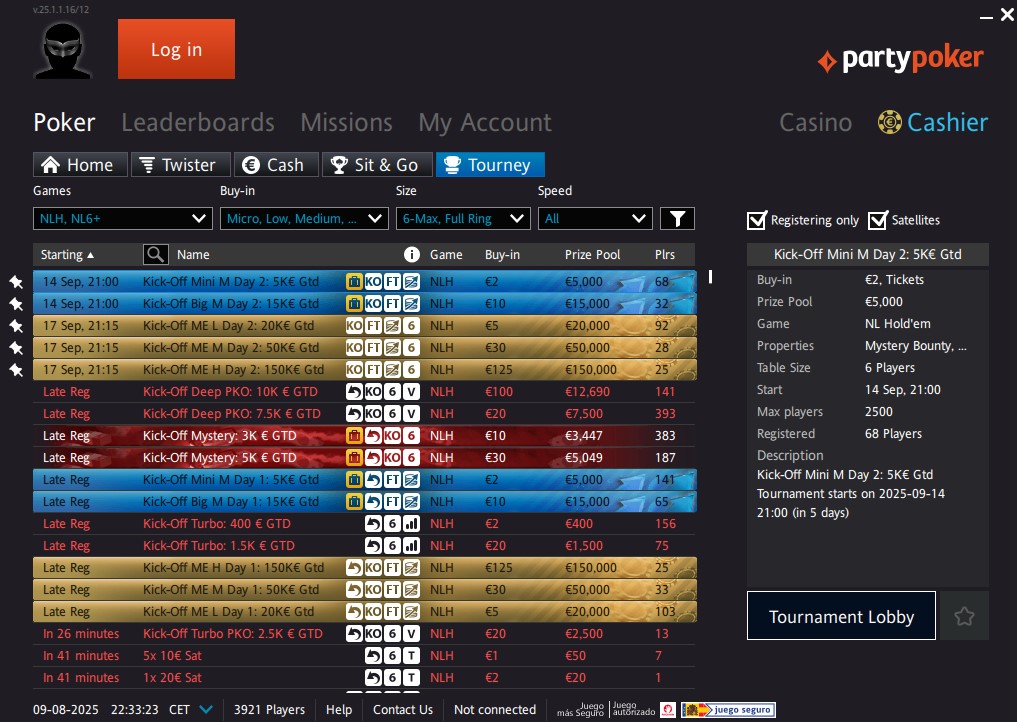Click the multi-day icon on Kick-Off ME H Day 2 row
The image size is (1017, 722).
392,370
